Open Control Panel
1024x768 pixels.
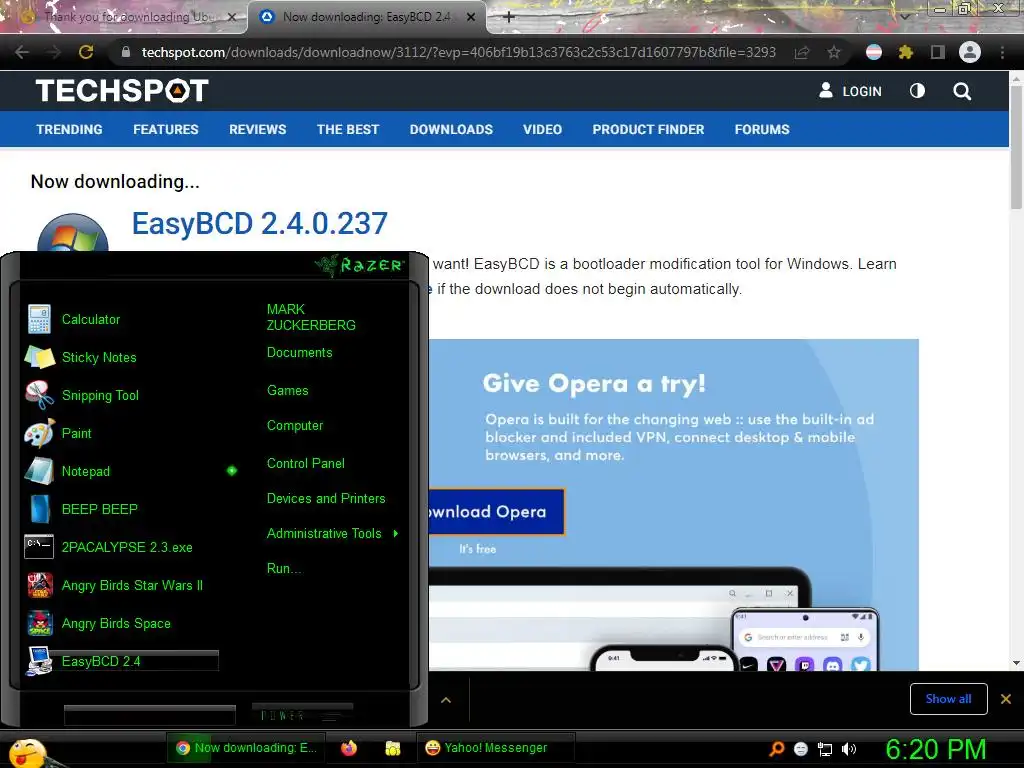(x=306, y=464)
